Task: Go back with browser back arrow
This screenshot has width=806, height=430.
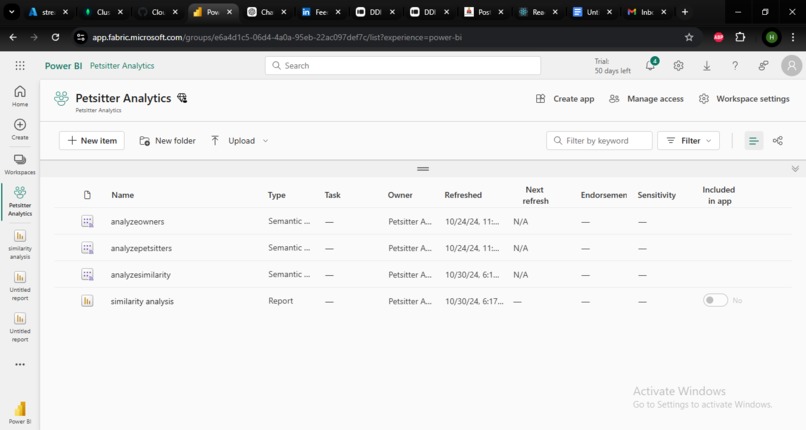Action: click(13, 37)
